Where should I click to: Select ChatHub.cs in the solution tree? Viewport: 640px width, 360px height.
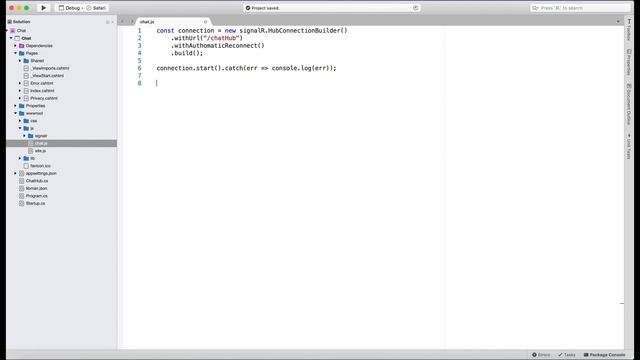click(x=37, y=181)
